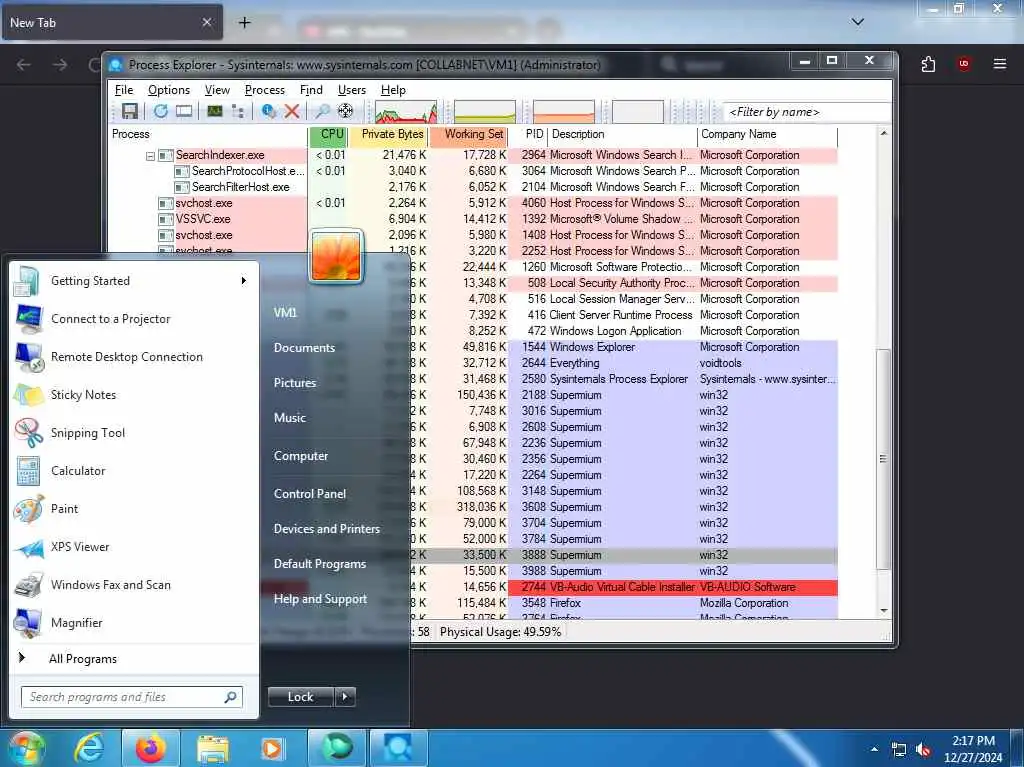Viewport: 1024px width, 767px height.
Task: Click the Save toolbar icon in Process Explorer
Action: (130, 111)
